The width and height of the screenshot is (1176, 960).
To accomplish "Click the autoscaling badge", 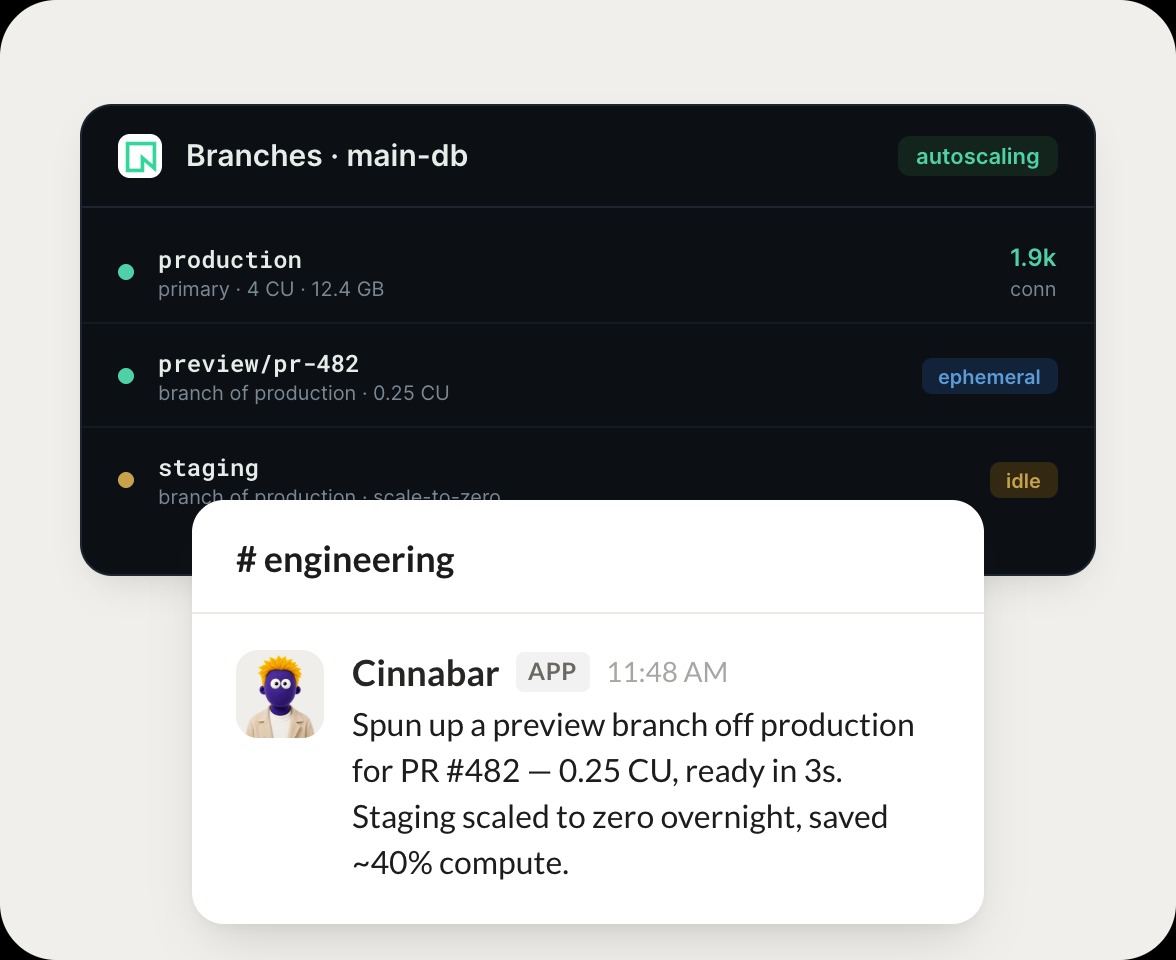I will click(977, 156).
